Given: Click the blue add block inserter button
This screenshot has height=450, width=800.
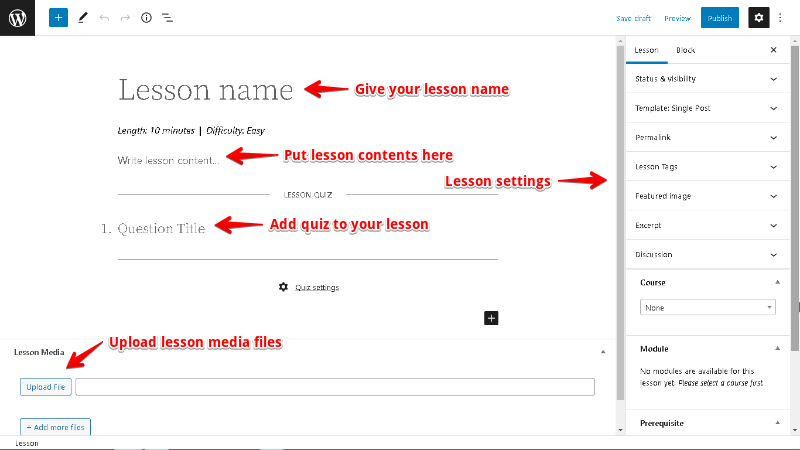Looking at the screenshot, I should pyautogui.click(x=58, y=18).
